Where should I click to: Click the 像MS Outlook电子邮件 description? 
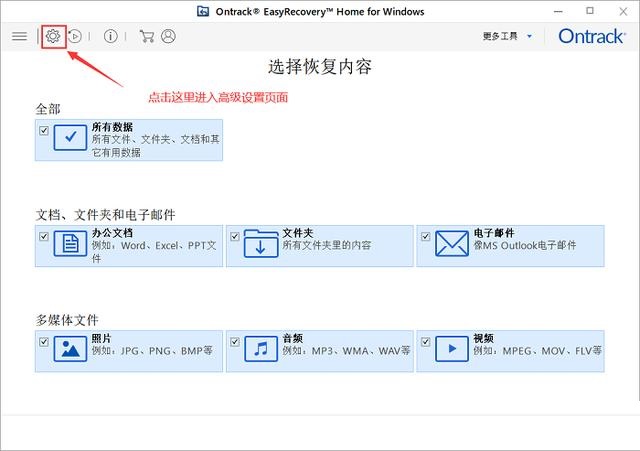(x=525, y=245)
